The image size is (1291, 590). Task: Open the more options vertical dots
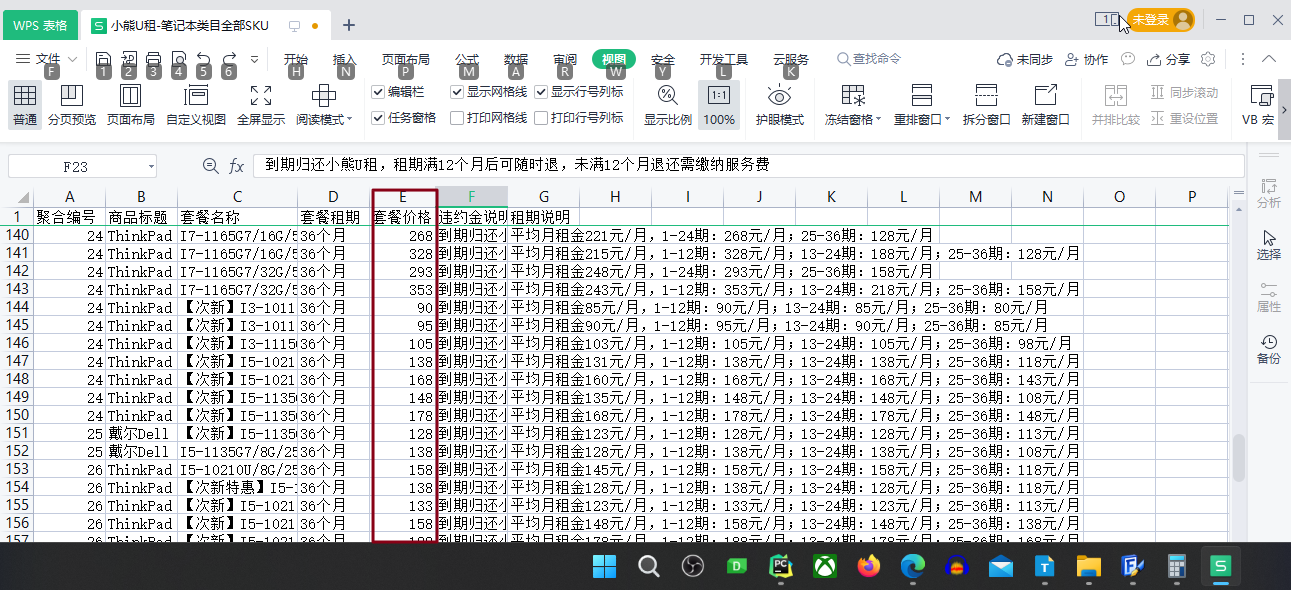pyautogui.click(x=1243, y=59)
